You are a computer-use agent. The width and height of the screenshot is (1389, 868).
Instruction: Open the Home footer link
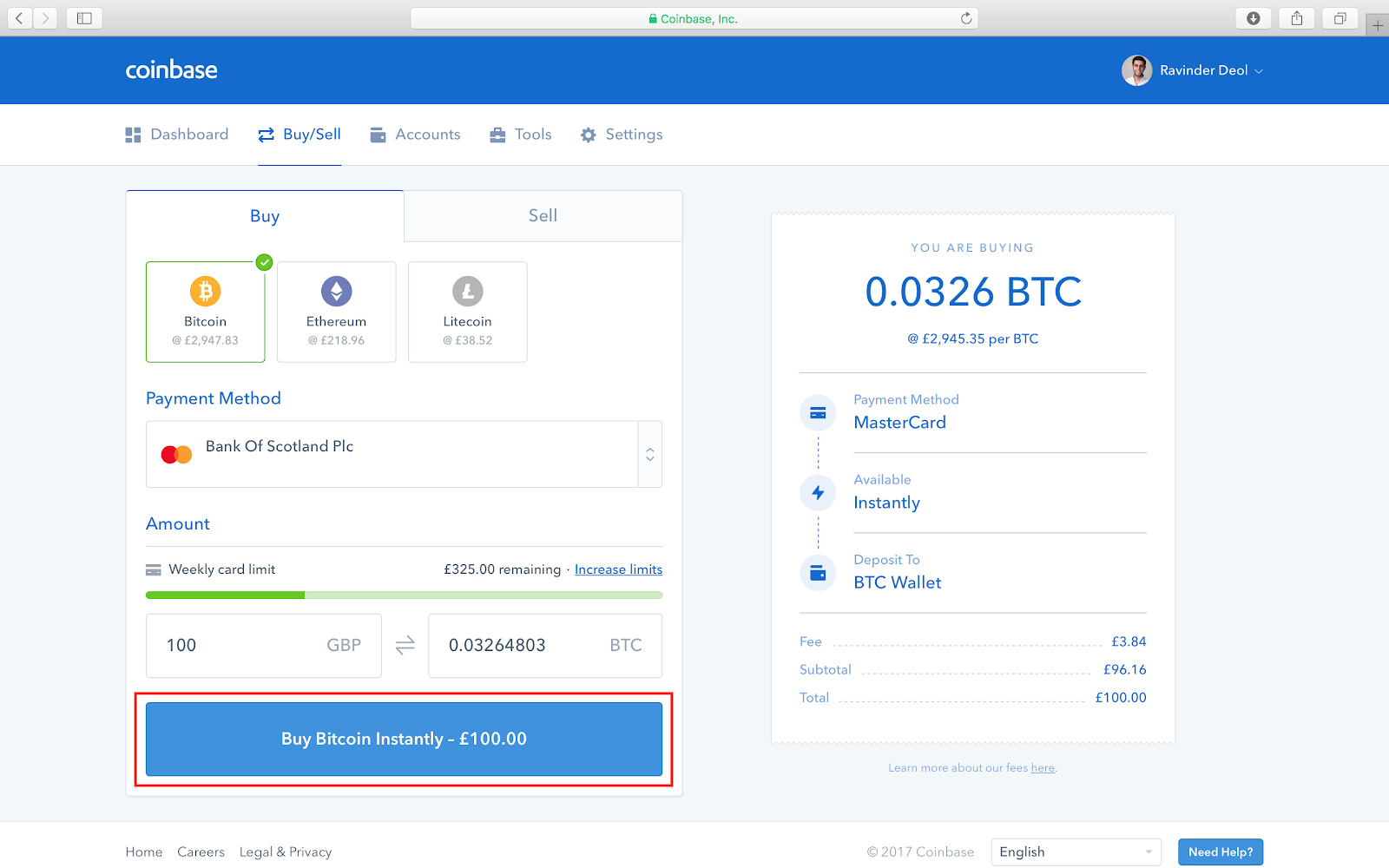coord(144,852)
